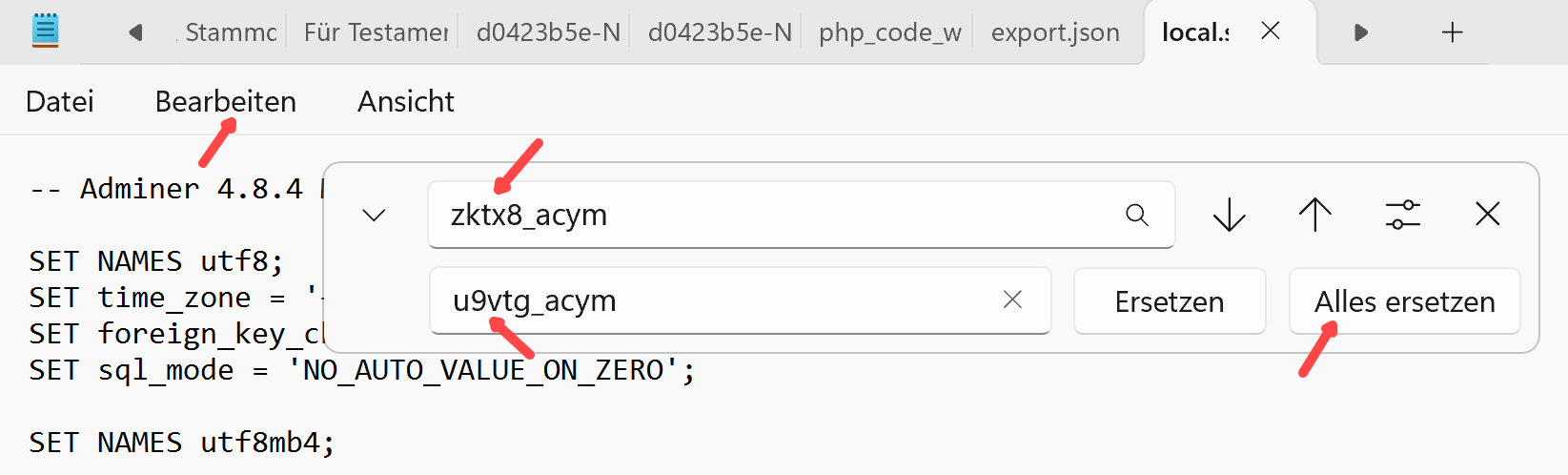Switch to the php_code_w tab
1568x475 pixels.
point(889,32)
